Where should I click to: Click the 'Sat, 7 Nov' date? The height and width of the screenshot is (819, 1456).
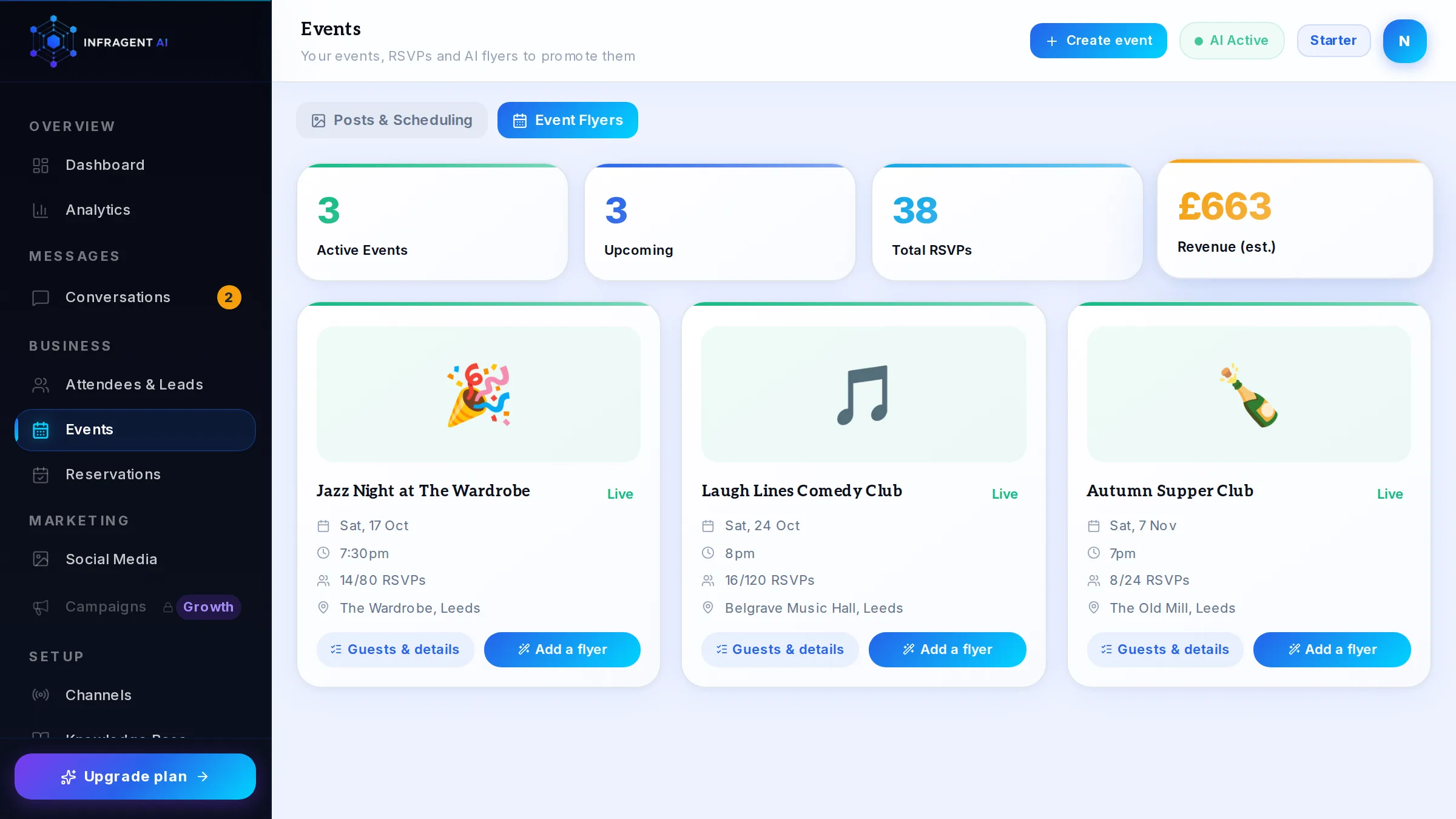(x=1143, y=526)
